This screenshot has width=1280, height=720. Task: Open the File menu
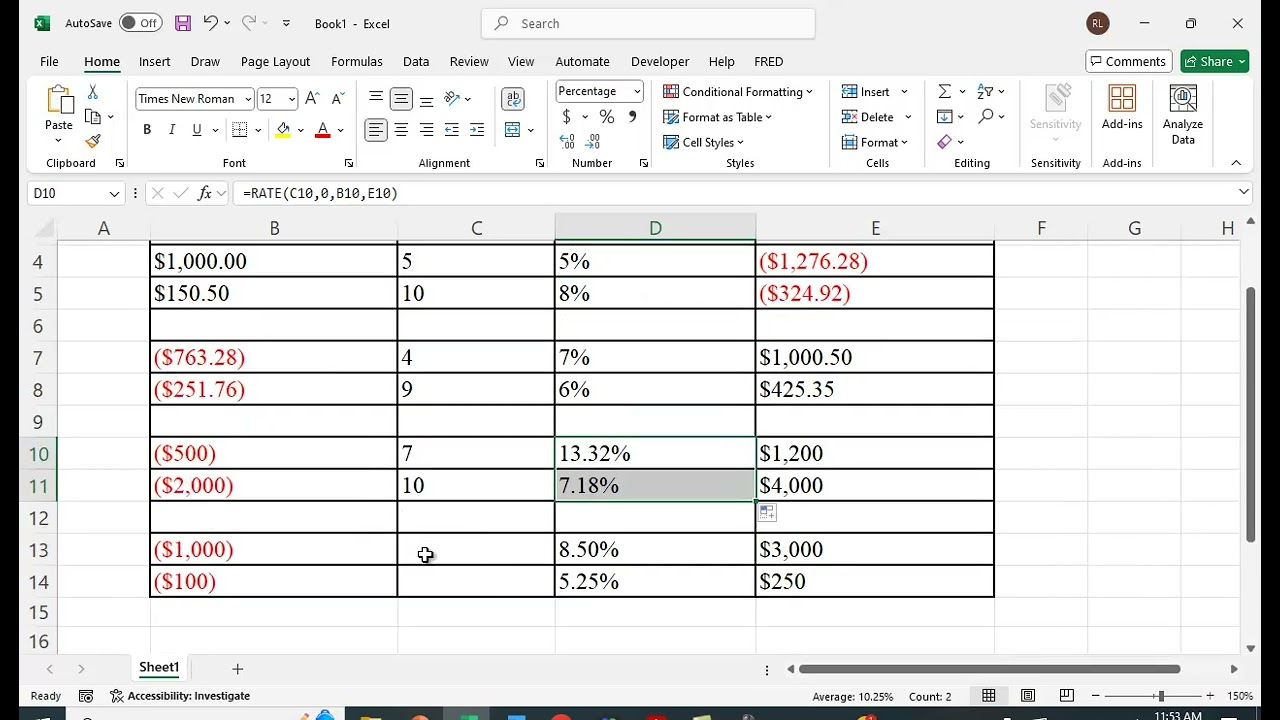49,62
